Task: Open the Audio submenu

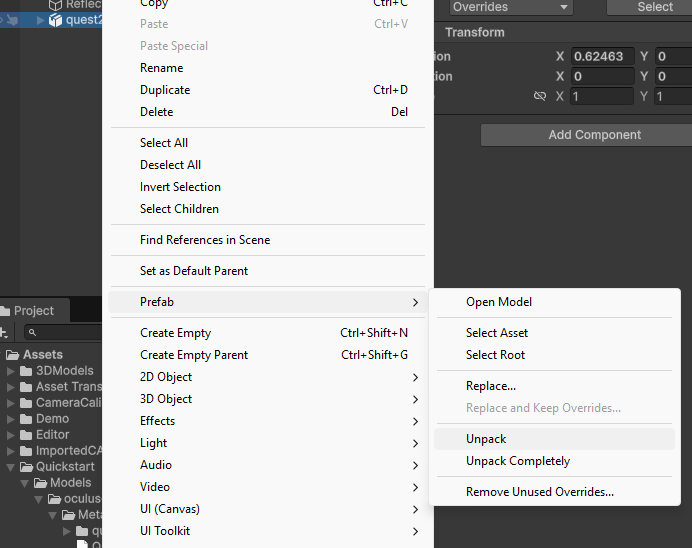Action: (268, 465)
